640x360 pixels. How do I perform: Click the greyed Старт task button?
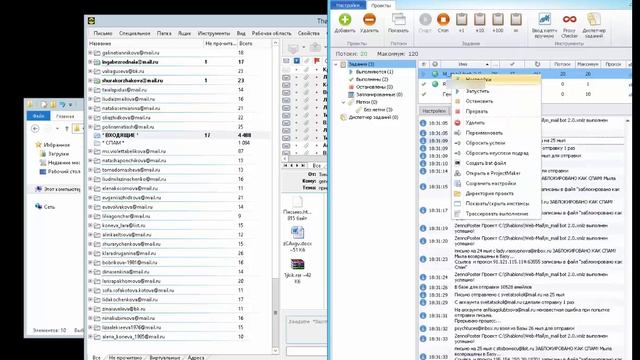point(425,23)
